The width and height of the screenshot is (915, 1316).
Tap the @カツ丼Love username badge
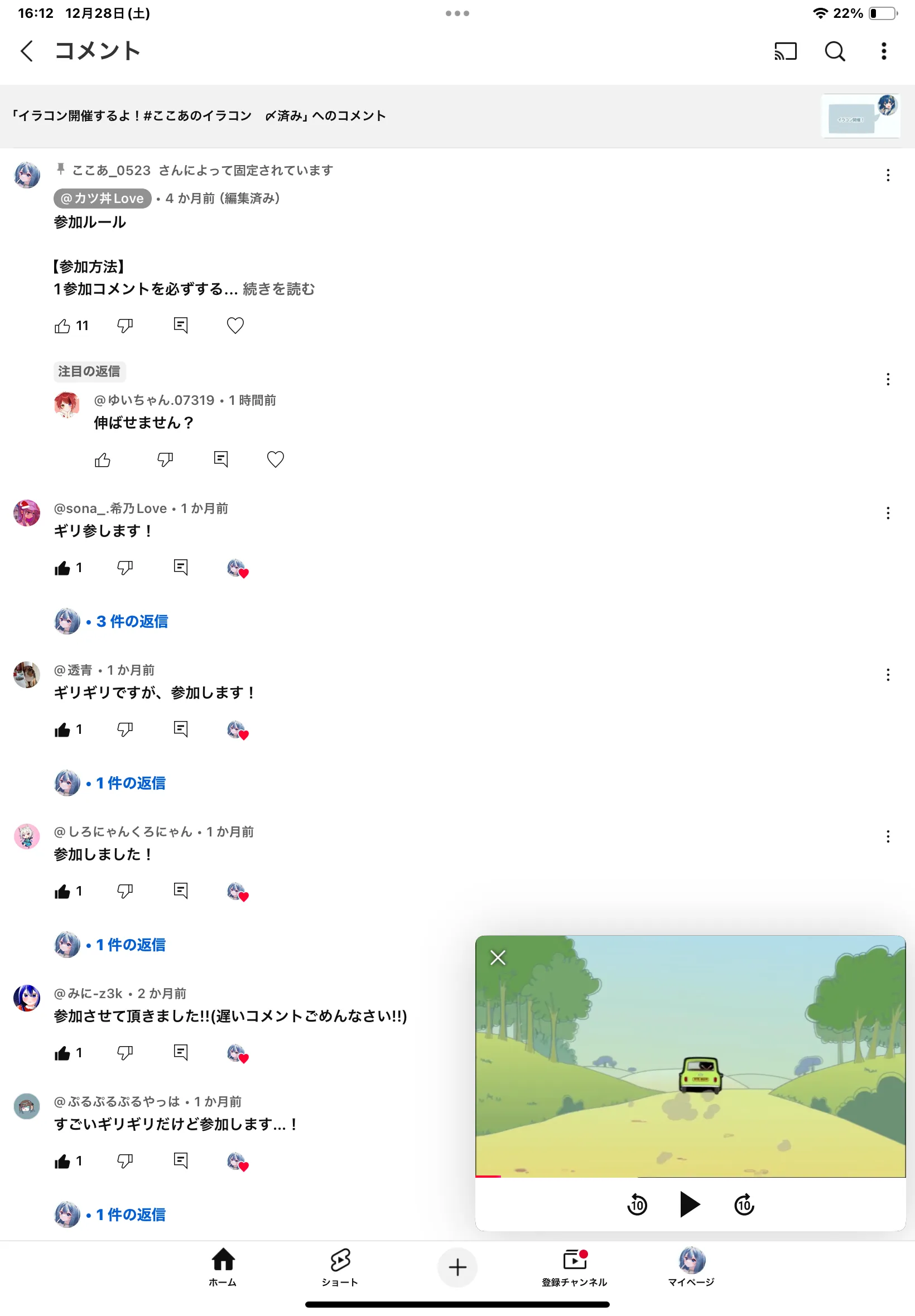(x=103, y=198)
